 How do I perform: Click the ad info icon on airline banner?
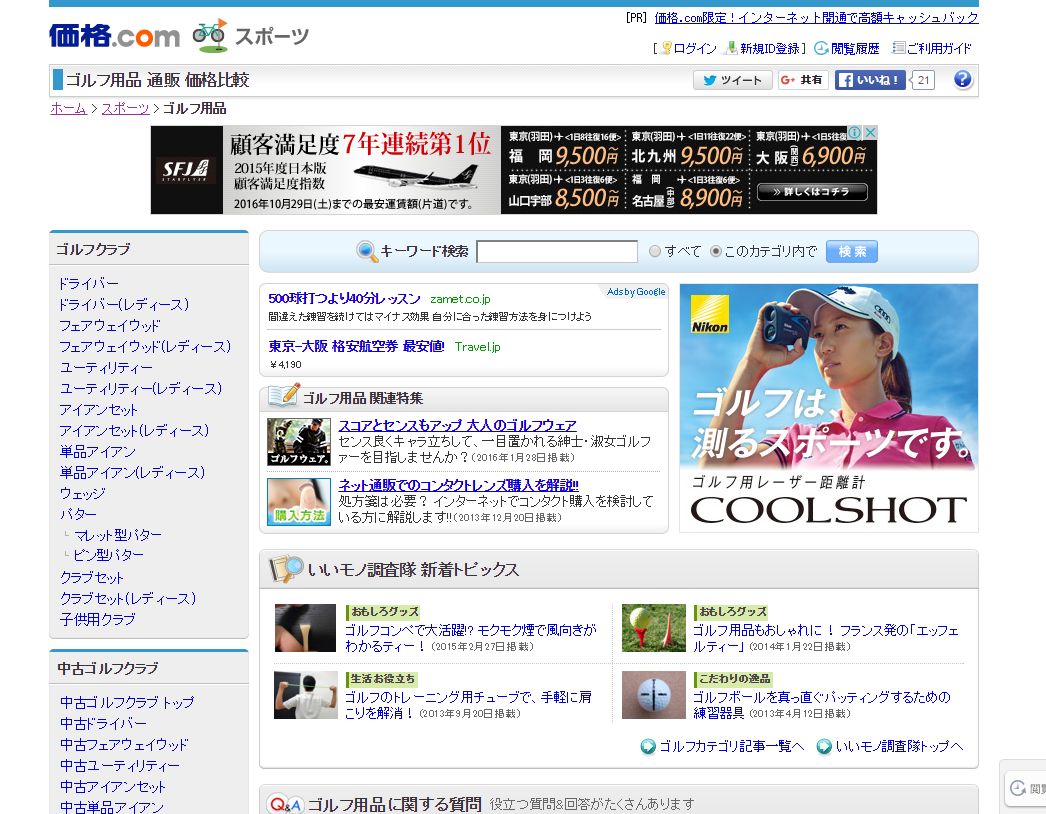855,133
